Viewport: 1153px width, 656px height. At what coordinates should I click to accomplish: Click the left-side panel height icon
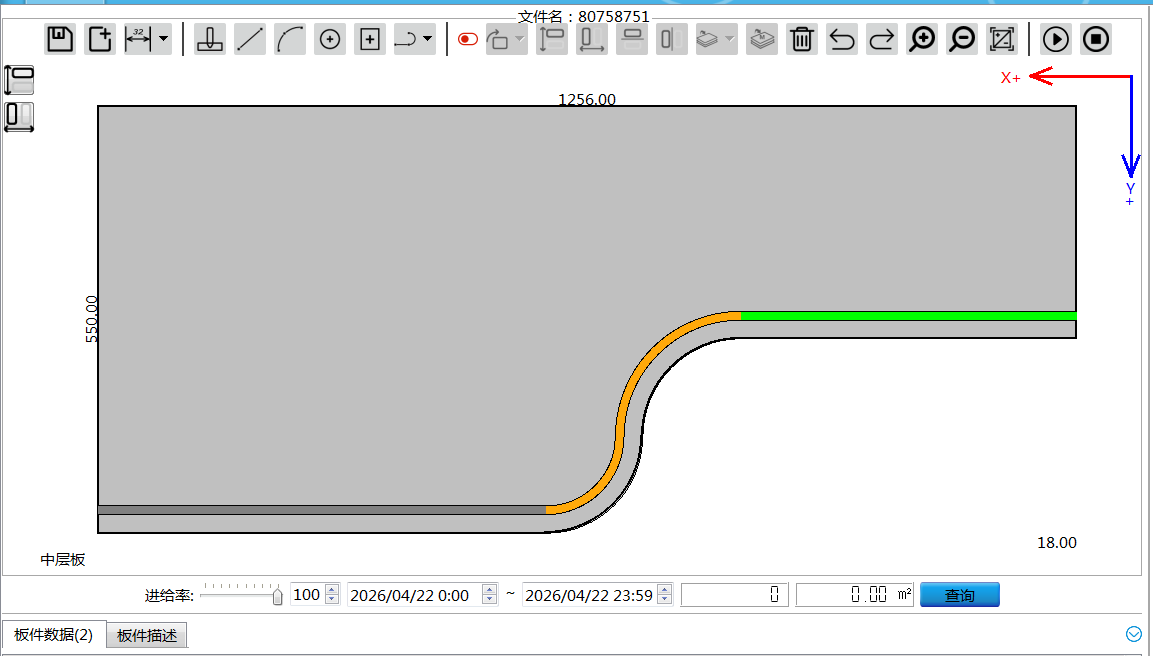click(19, 80)
